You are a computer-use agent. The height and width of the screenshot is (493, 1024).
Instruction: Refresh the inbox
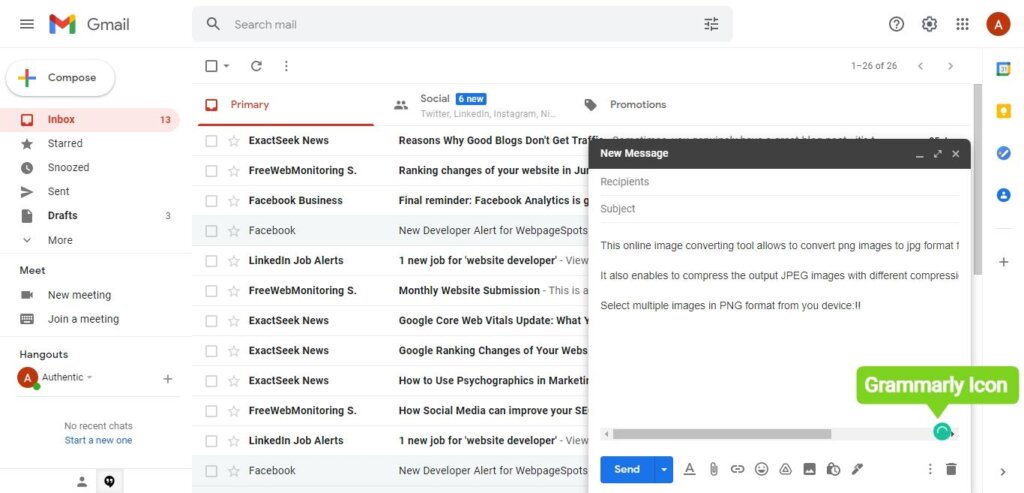pyautogui.click(x=256, y=66)
